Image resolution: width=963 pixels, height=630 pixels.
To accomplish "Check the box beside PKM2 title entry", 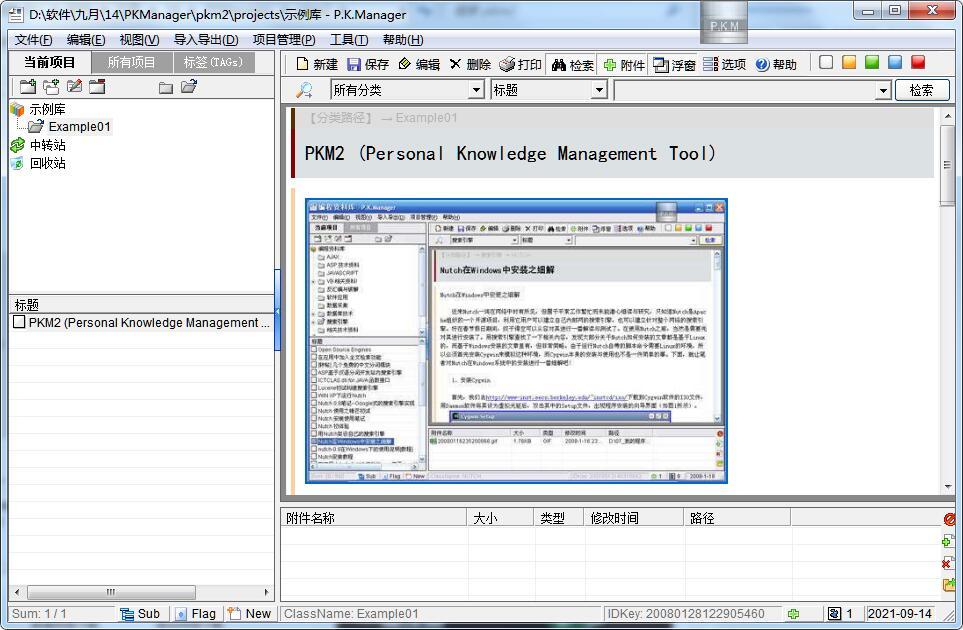I will (19, 322).
